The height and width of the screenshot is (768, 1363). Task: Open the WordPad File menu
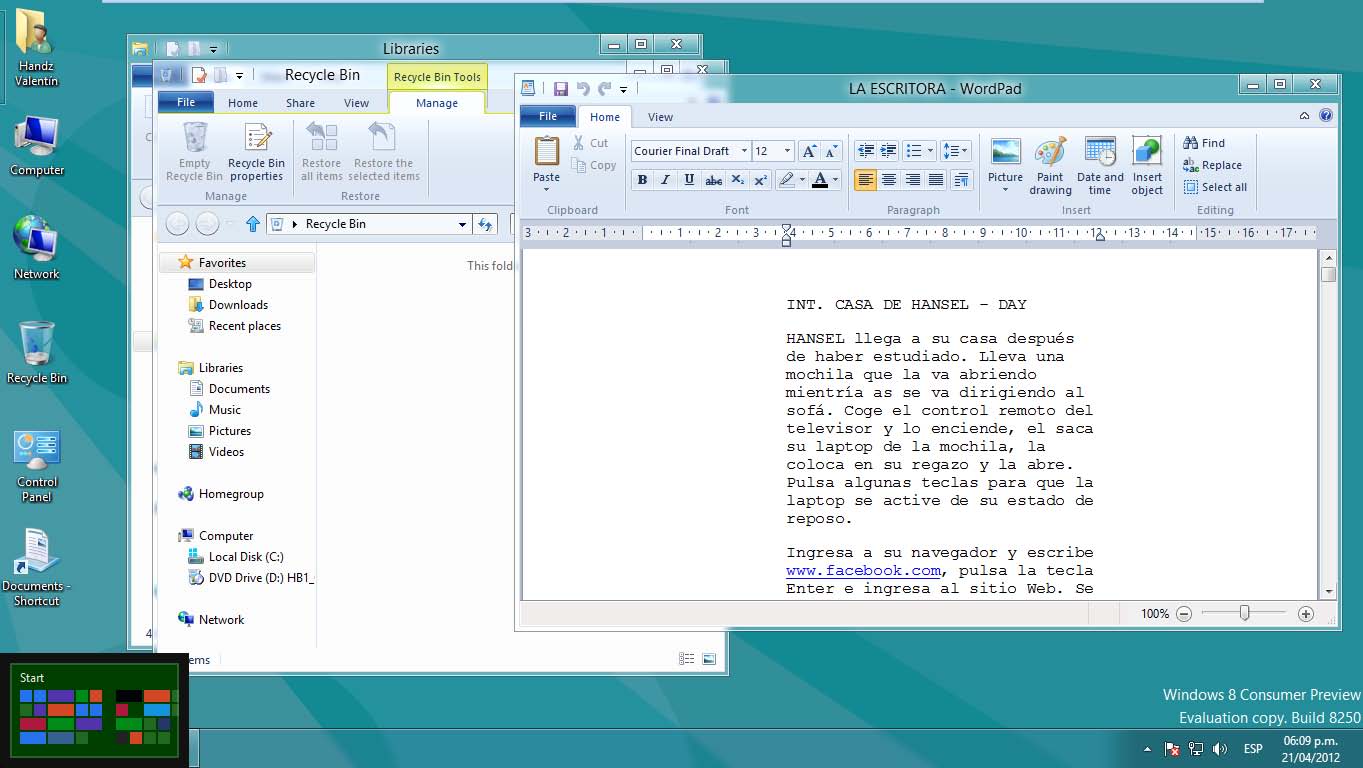click(x=548, y=116)
